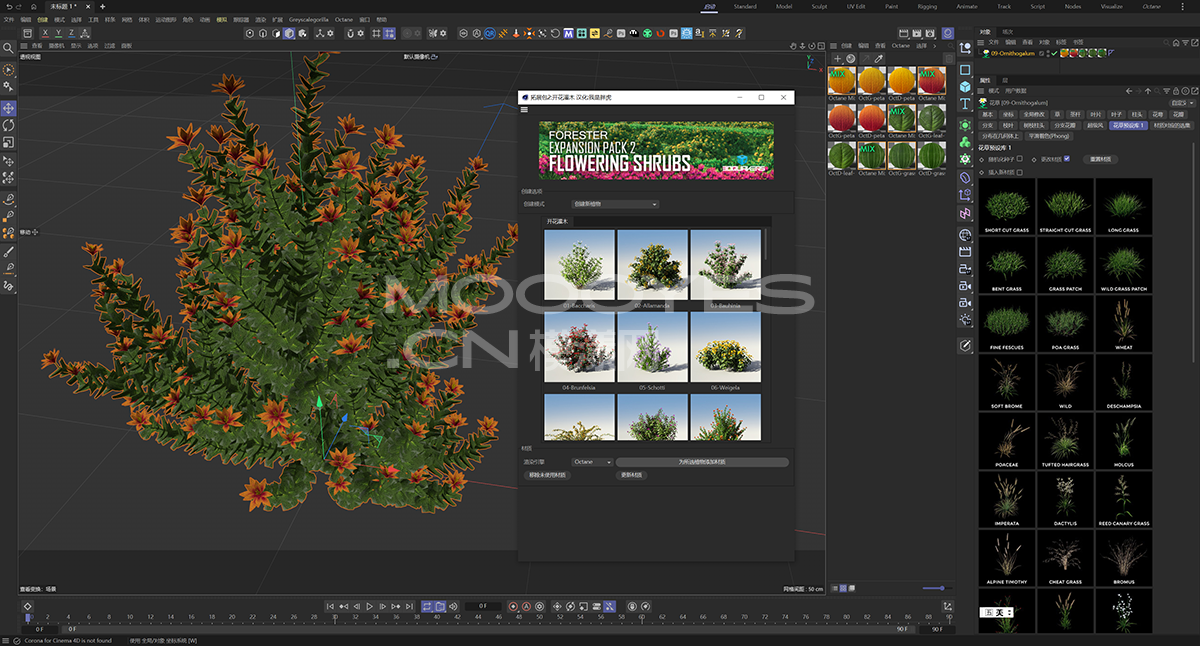Open the Octane render engine dropdown
Viewport: 1200px width, 646px height.
coord(592,462)
